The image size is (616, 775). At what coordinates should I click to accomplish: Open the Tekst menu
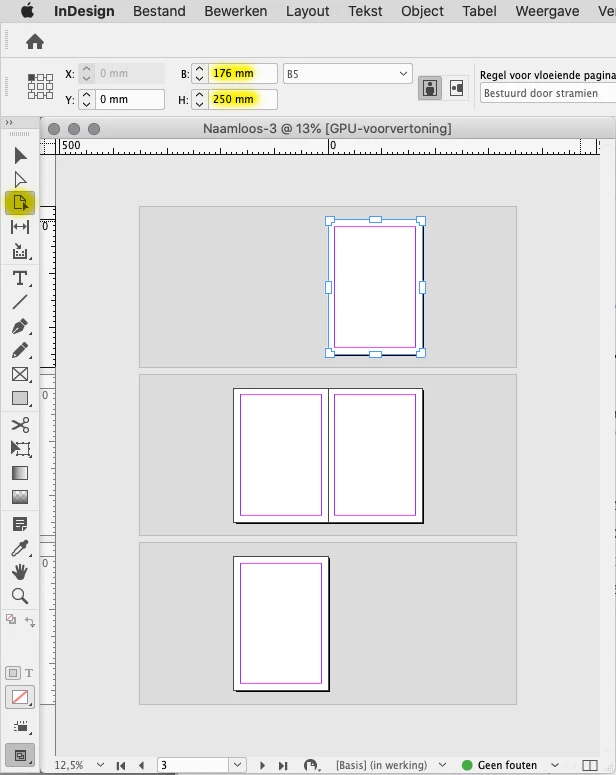click(x=365, y=11)
